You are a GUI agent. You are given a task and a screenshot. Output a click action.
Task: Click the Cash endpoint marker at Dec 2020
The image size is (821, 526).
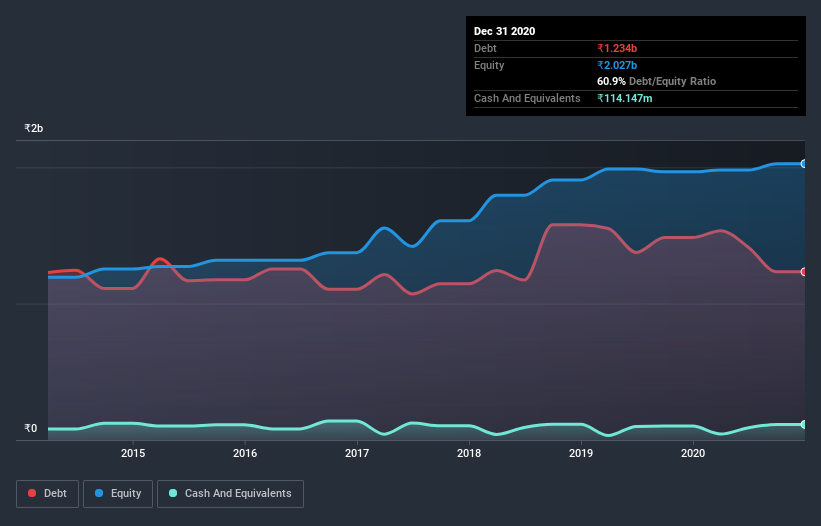[804, 424]
